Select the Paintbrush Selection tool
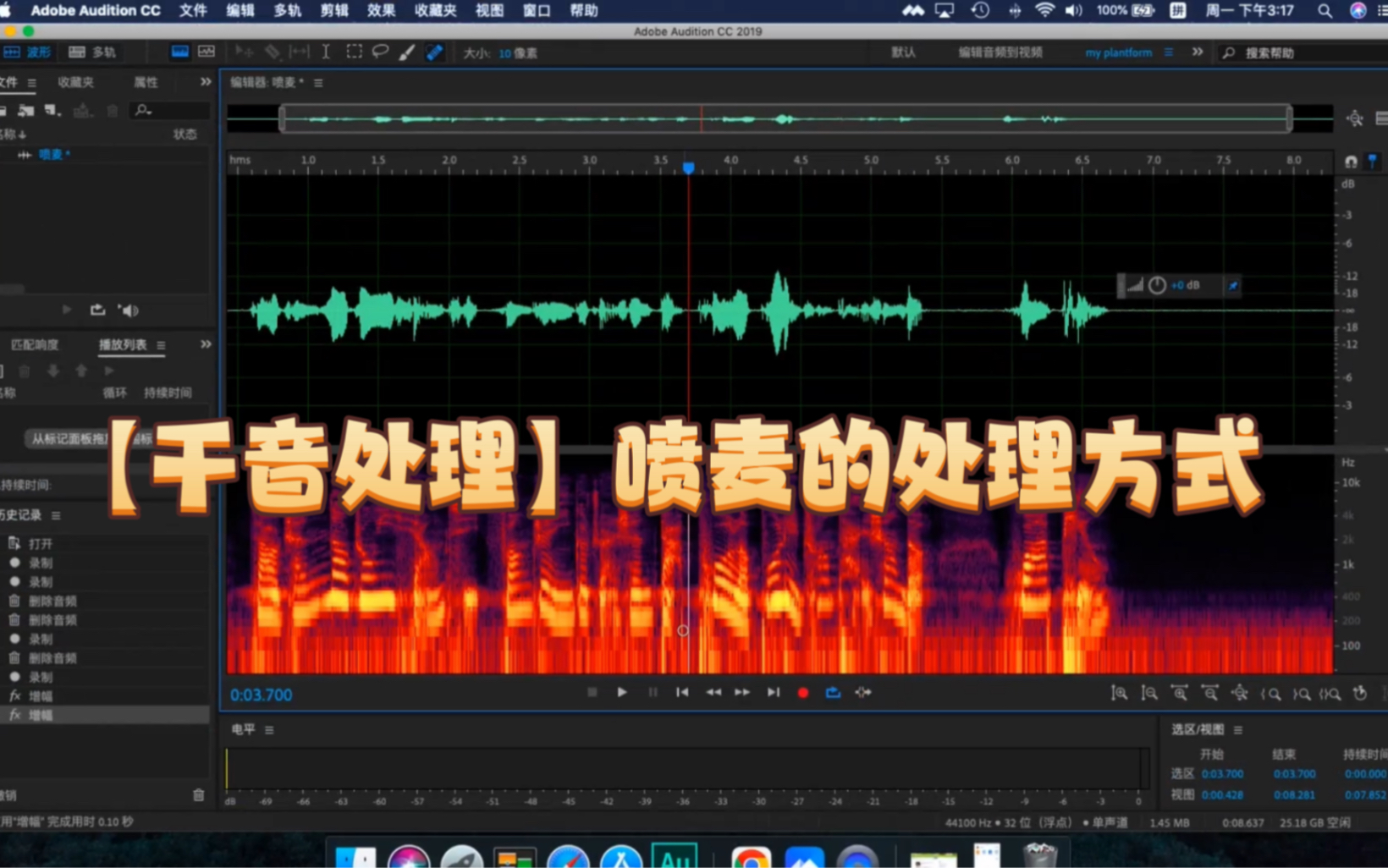The height and width of the screenshot is (868, 1388). click(407, 52)
